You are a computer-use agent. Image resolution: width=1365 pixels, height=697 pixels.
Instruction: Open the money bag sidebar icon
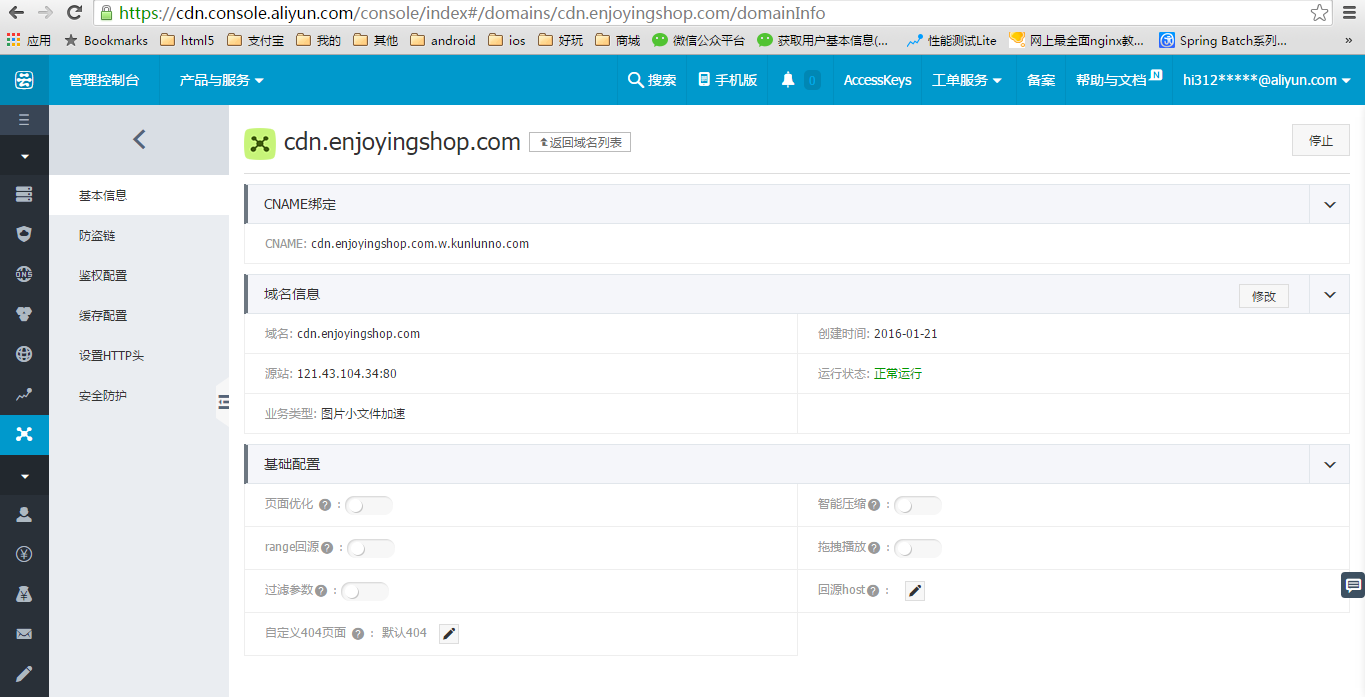pos(24,594)
